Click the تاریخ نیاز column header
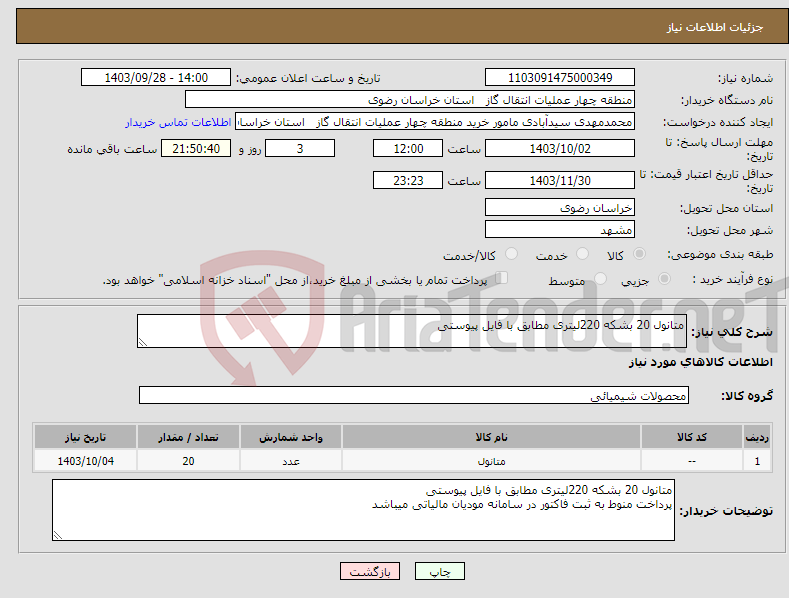The width and height of the screenshot is (789, 598). pos(86,437)
